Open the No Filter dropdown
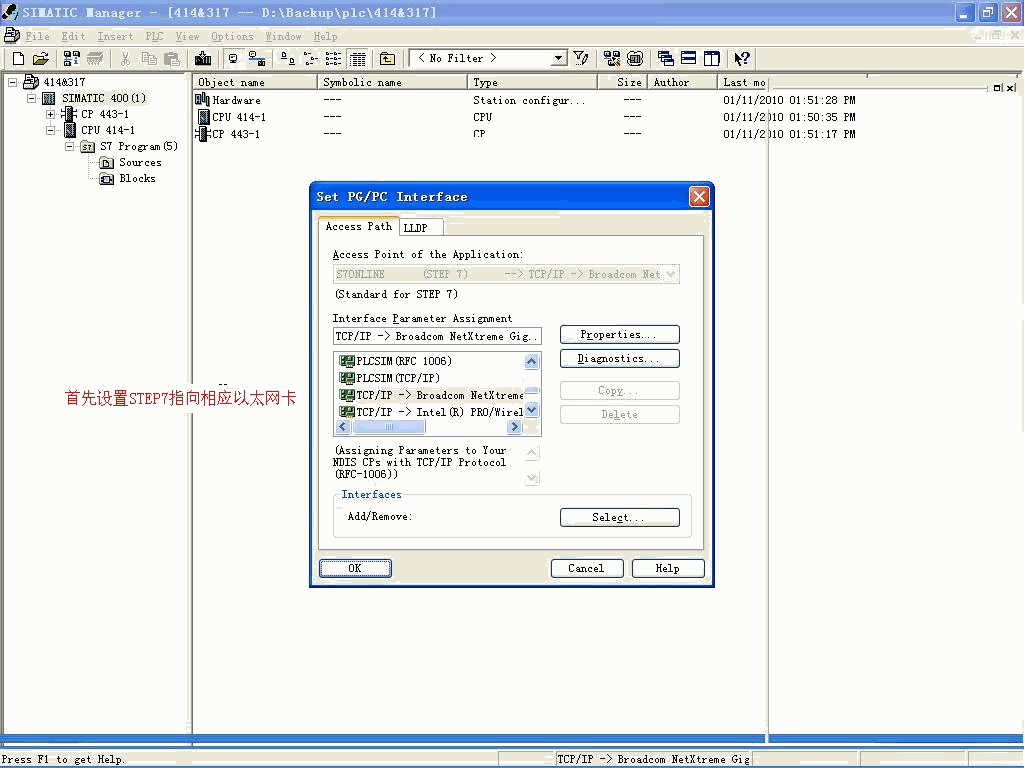The width and height of the screenshot is (1025, 768). tap(558, 58)
